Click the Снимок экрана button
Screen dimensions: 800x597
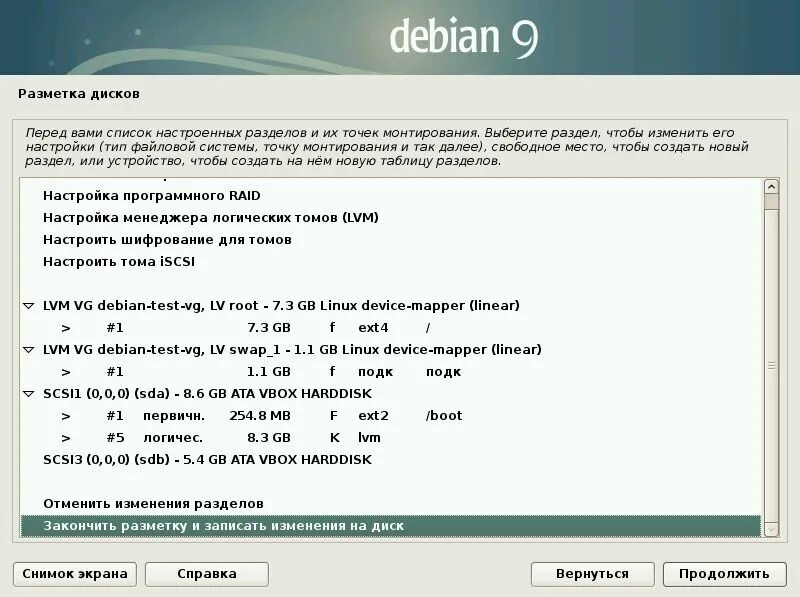75,574
